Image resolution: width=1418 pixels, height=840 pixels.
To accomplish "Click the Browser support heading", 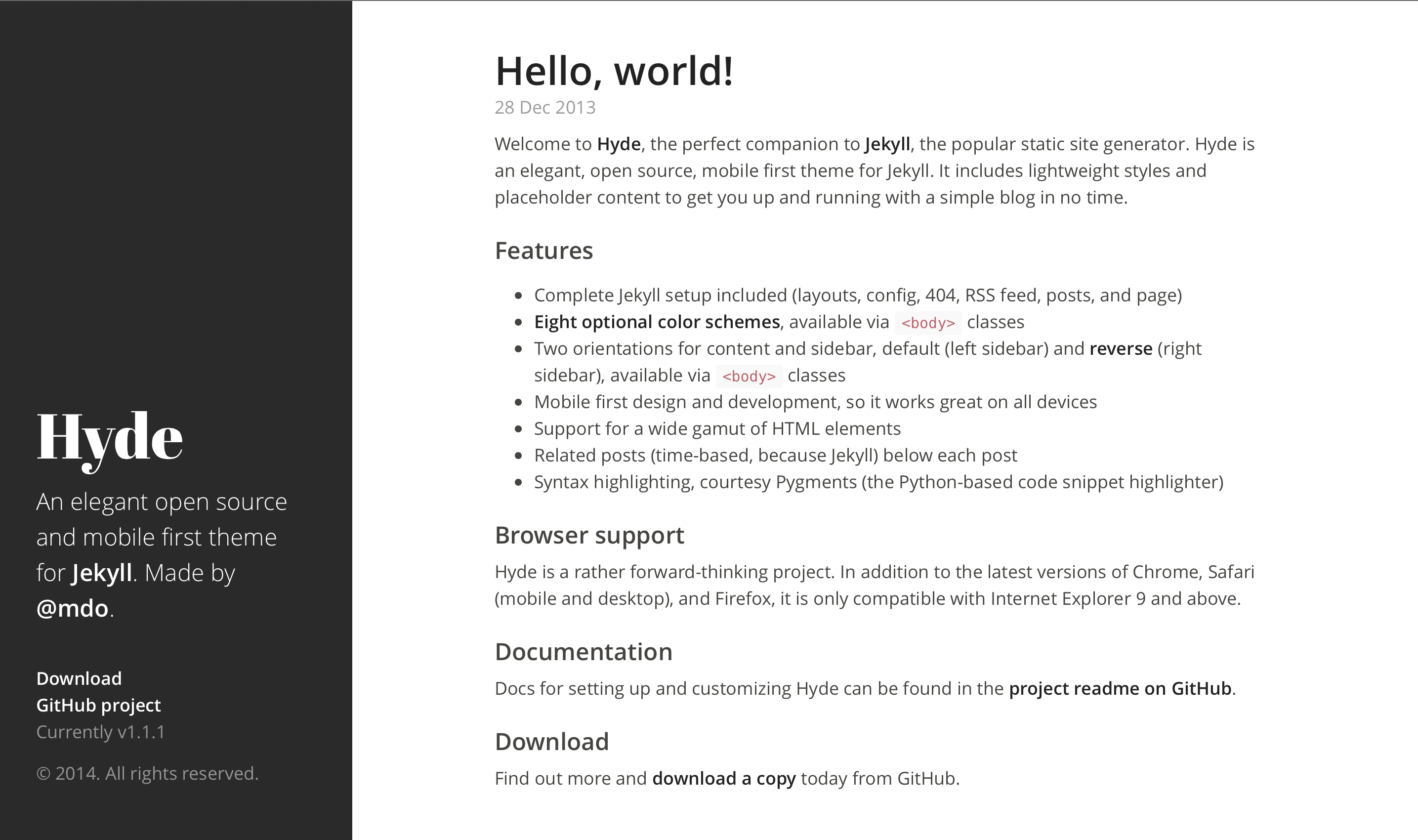I will [x=589, y=536].
